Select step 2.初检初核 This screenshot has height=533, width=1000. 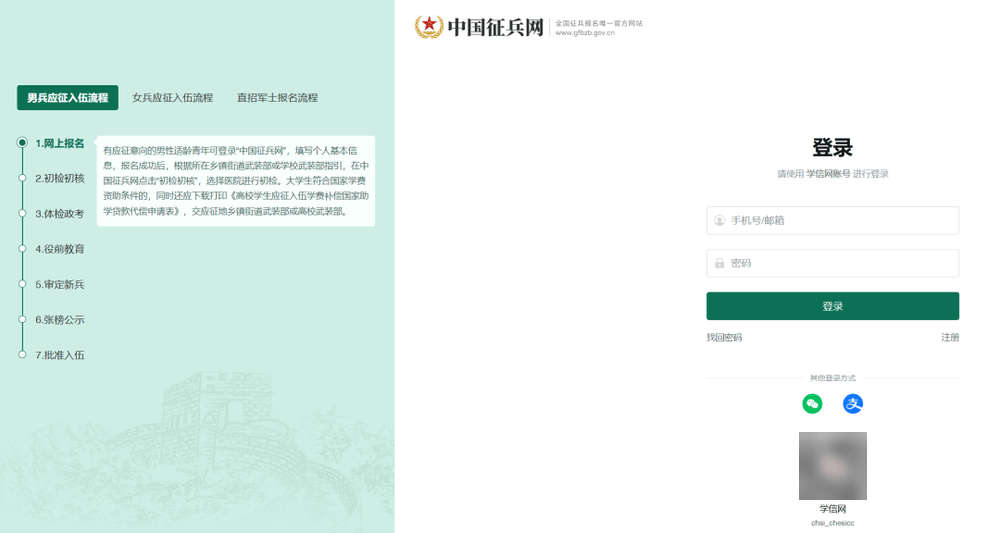coord(59,178)
